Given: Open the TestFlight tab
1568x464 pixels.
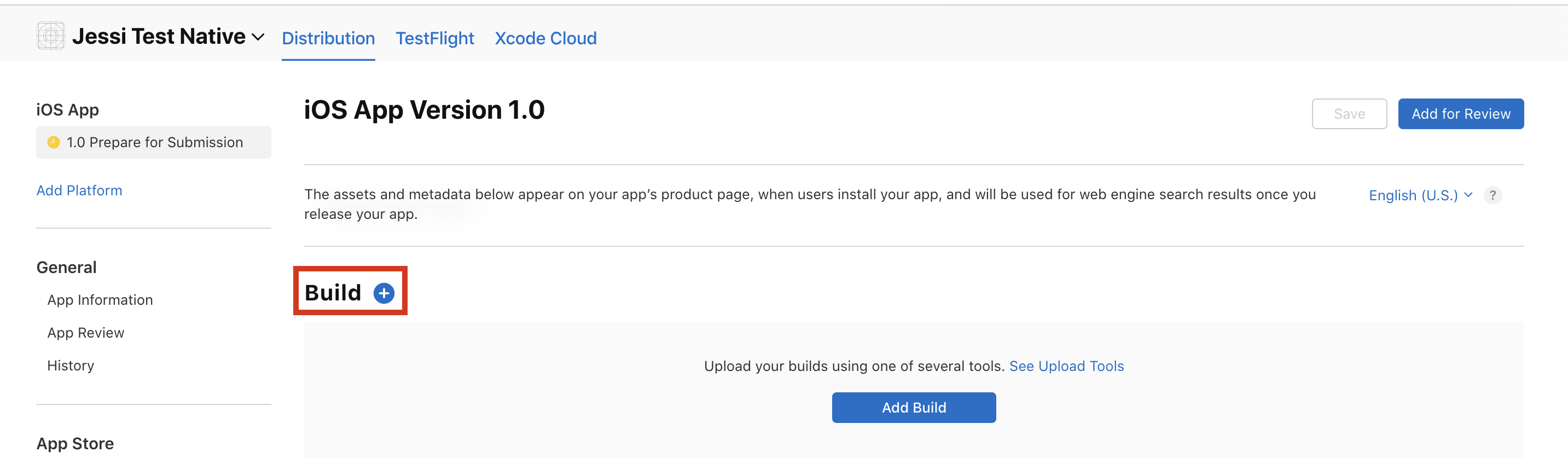Looking at the screenshot, I should [x=434, y=38].
